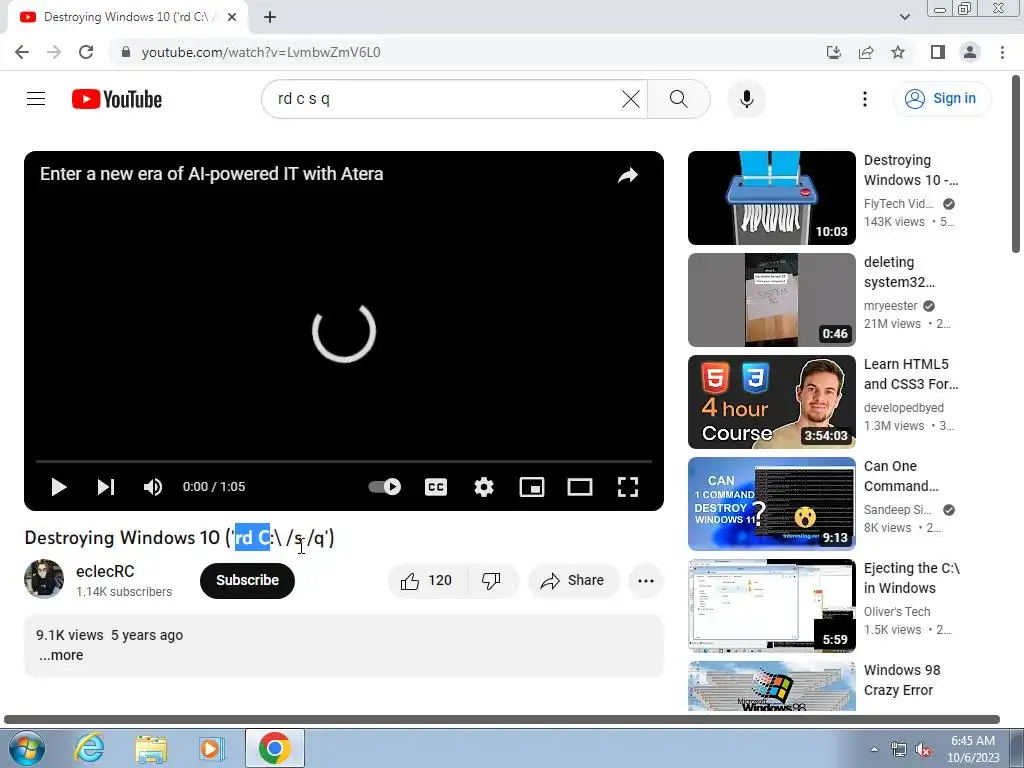Image resolution: width=1024 pixels, height=768 pixels.
Task: Click the video progress bar
Action: (x=344, y=461)
